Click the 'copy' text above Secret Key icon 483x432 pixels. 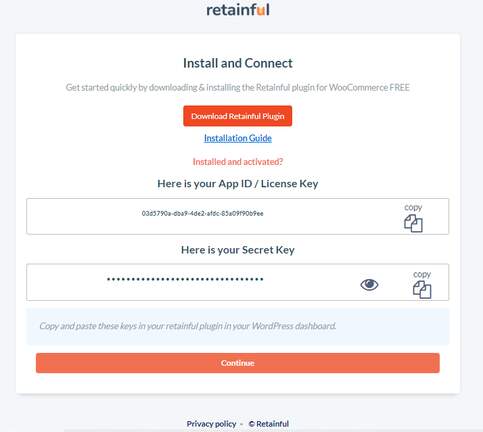click(x=422, y=274)
